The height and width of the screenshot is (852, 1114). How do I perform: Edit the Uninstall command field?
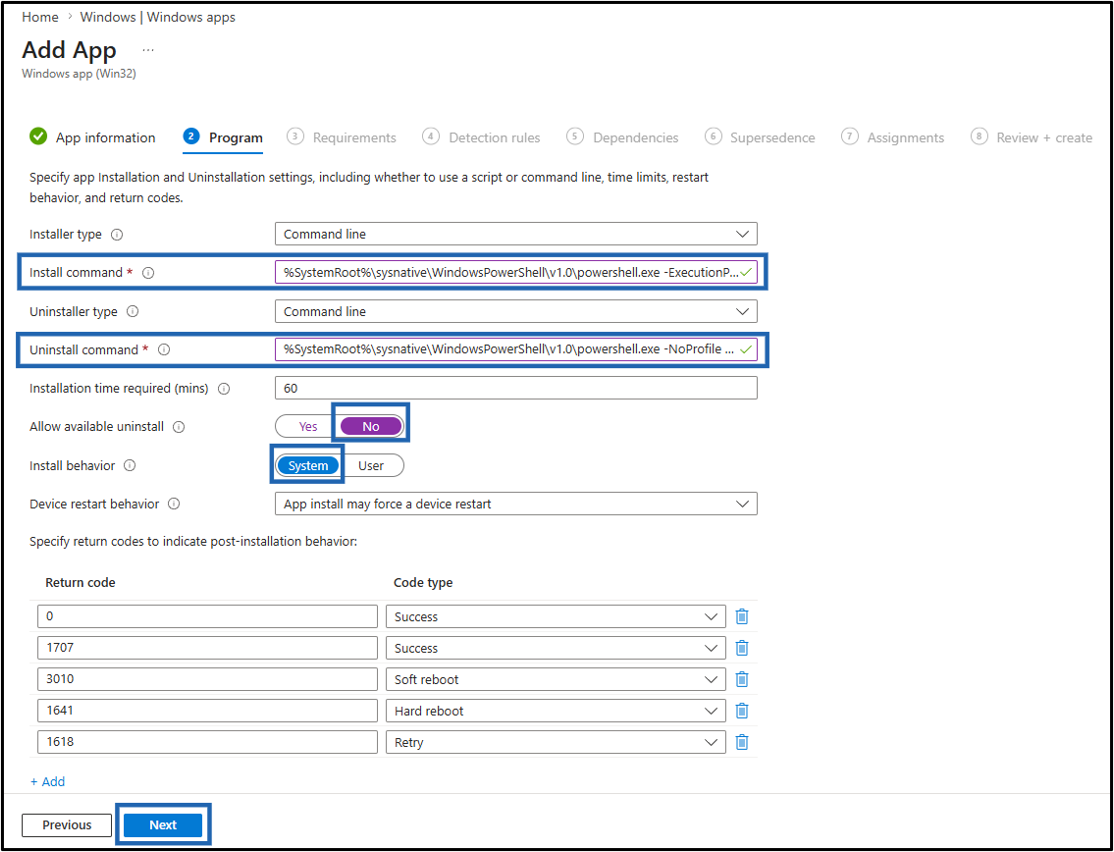pos(516,350)
